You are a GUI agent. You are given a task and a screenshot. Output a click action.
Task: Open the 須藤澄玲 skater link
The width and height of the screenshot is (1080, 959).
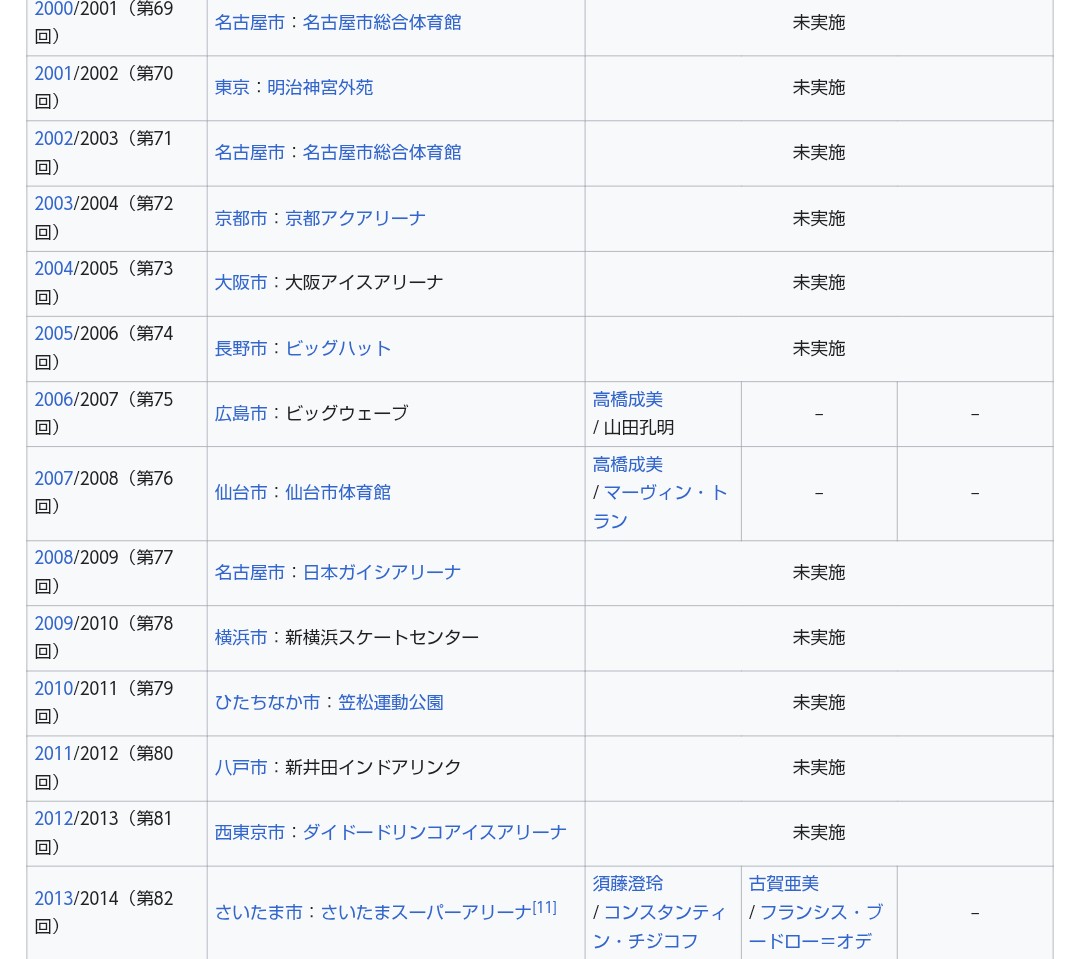[x=628, y=884]
